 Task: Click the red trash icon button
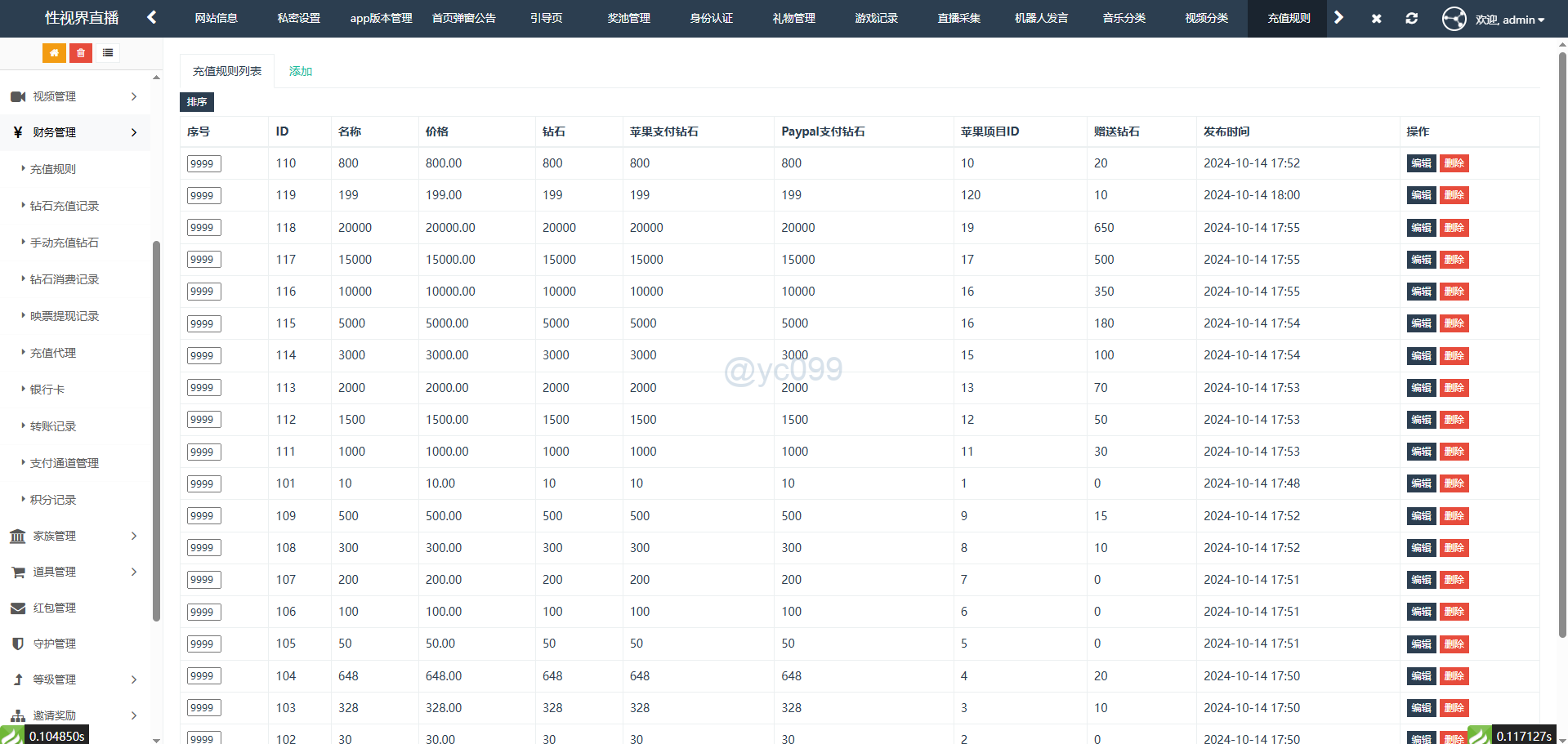point(81,53)
